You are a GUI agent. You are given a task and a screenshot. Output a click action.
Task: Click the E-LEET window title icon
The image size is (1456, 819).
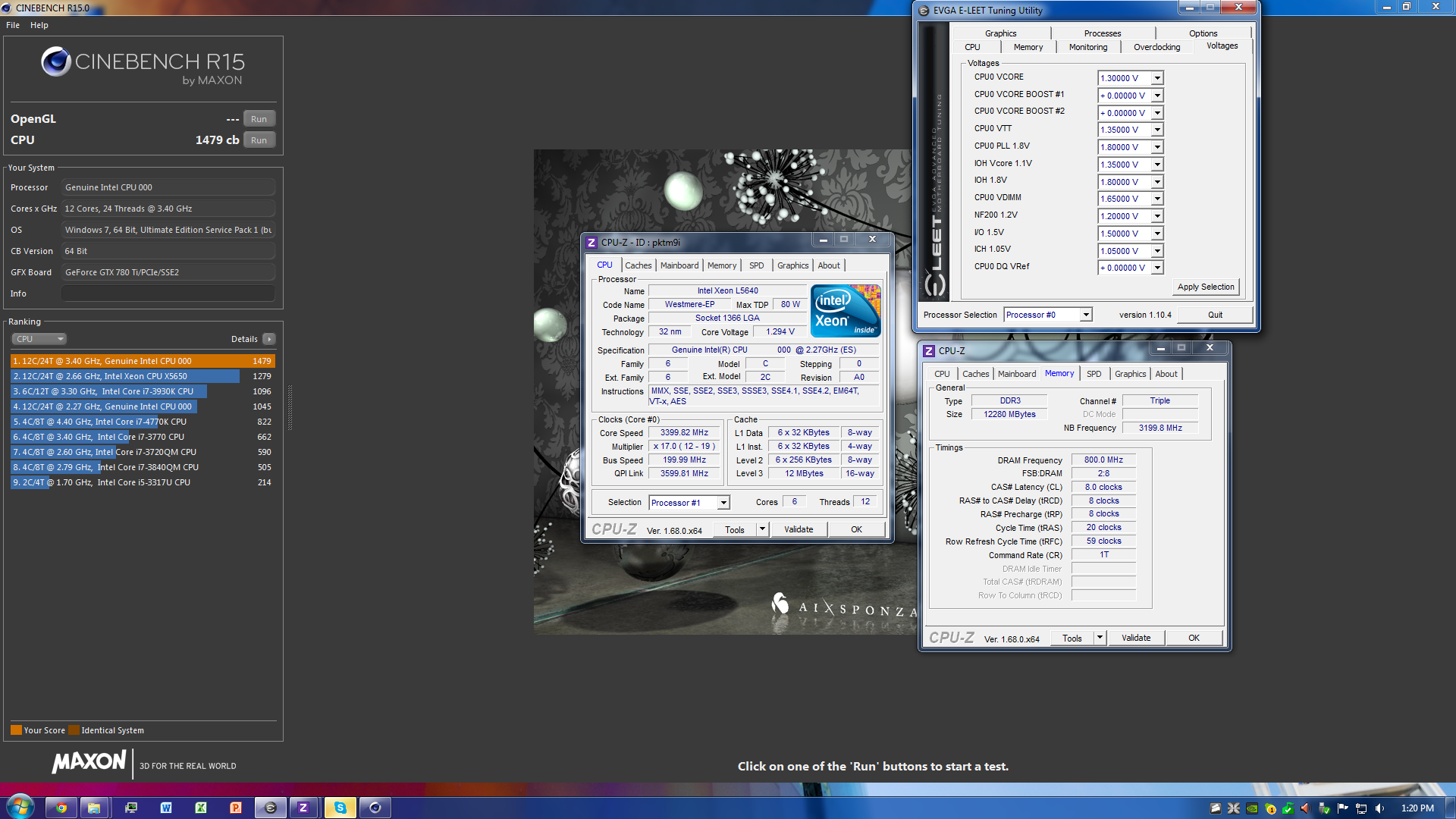pos(924,11)
